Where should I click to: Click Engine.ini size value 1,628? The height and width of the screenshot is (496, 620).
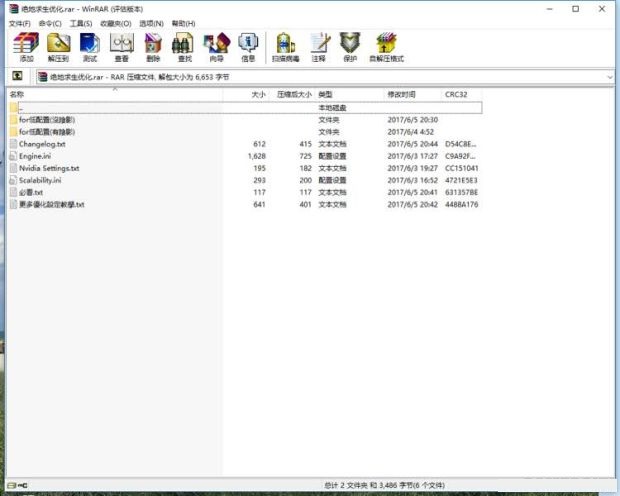257,156
